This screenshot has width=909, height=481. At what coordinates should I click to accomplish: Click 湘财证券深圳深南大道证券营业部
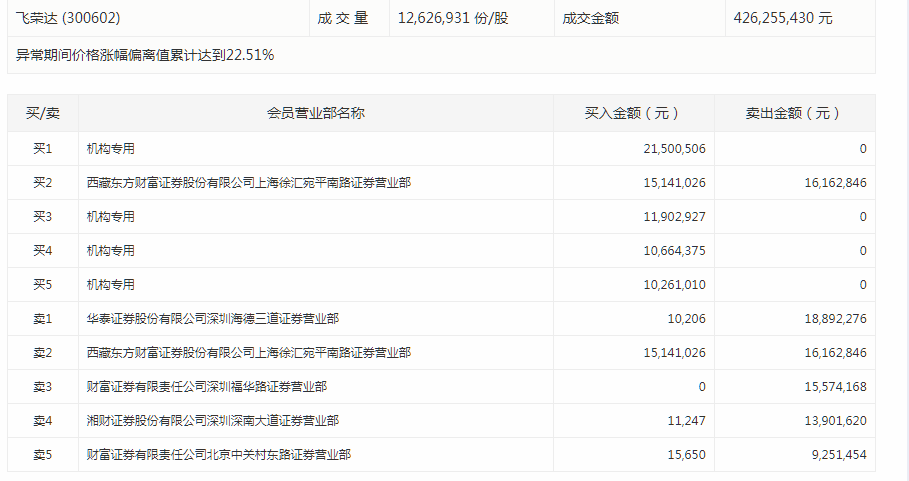tap(212, 421)
